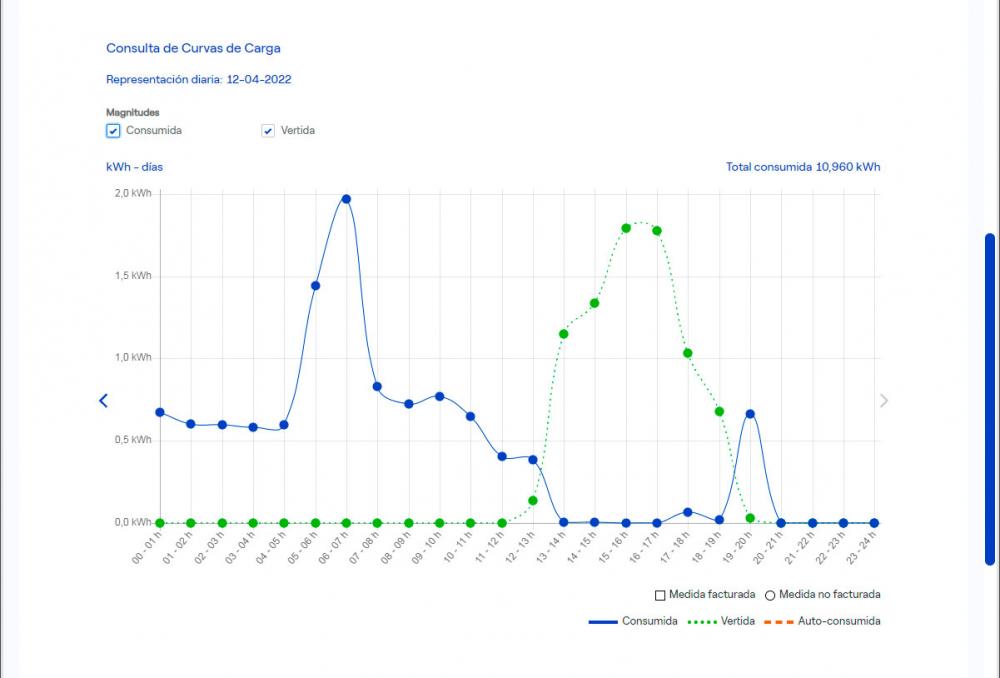1000x678 pixels.
Task: Select Consumida data point at 07 - 08 h
Action: click(x=377, y=387)
